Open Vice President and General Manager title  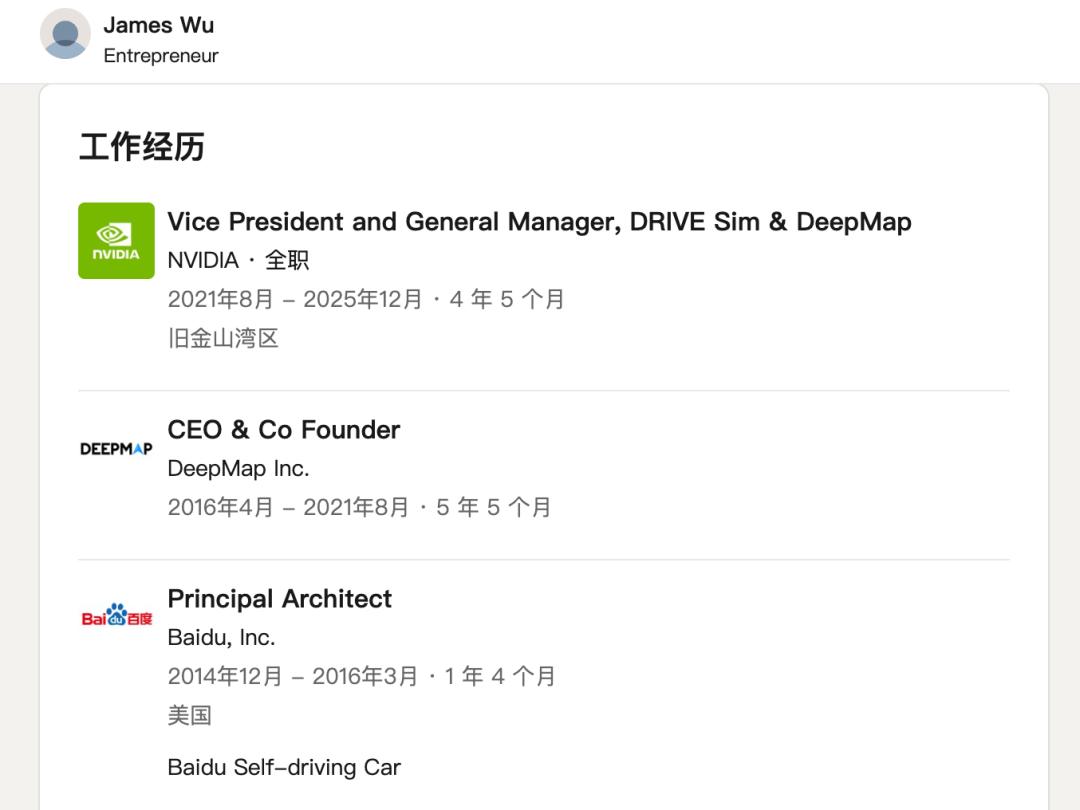(539, 222)
